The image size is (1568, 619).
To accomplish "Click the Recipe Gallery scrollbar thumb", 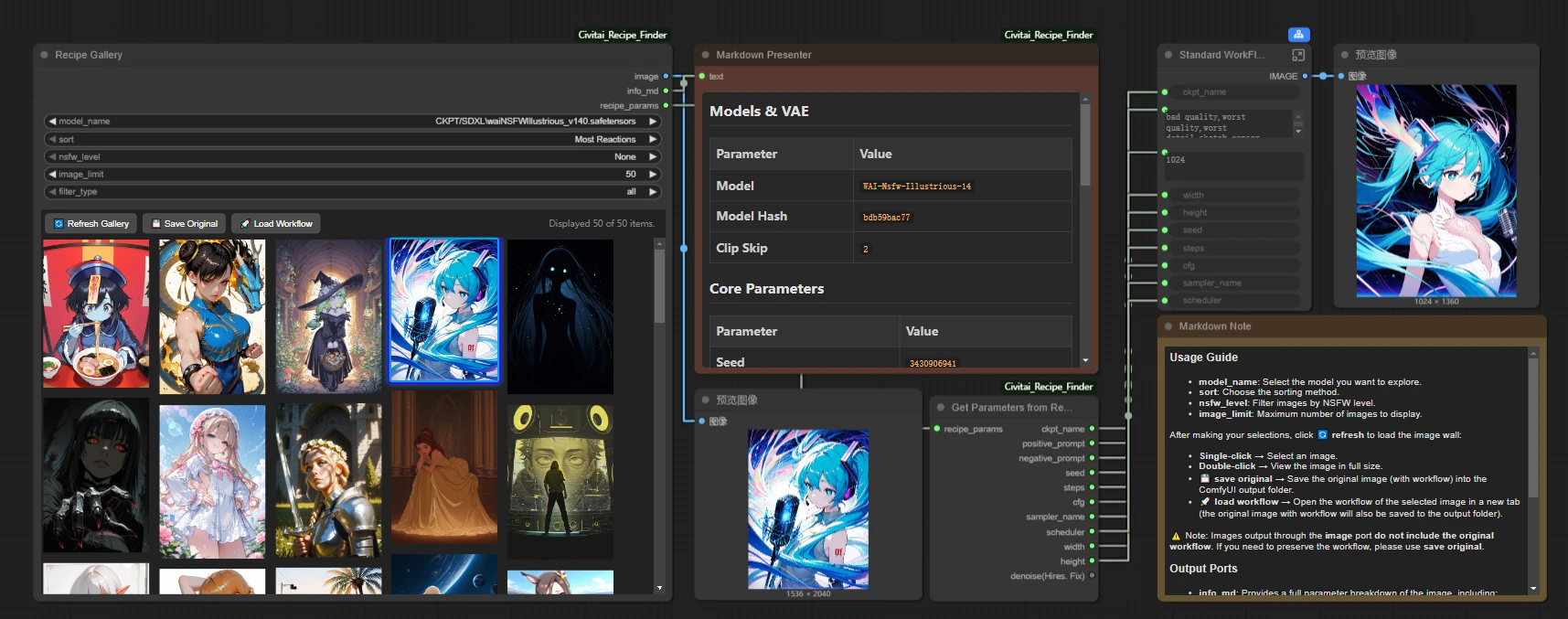I will pyautogui.click(x=659, y=285).
